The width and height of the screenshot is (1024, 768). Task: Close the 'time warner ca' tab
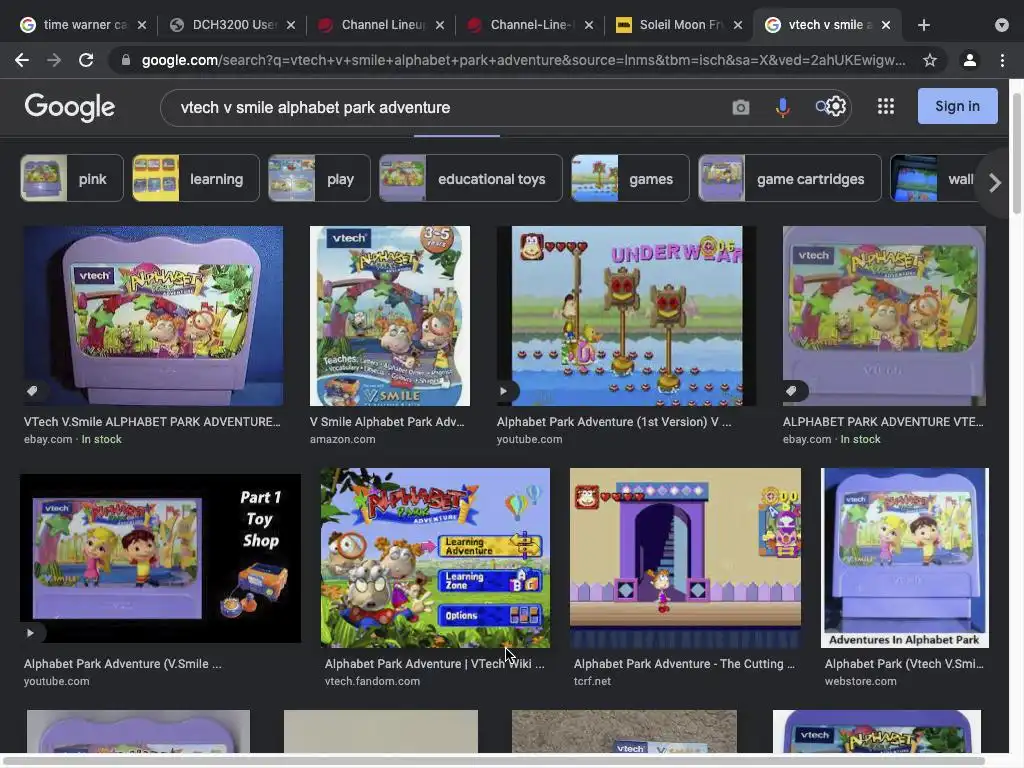(x=142, y=25)
